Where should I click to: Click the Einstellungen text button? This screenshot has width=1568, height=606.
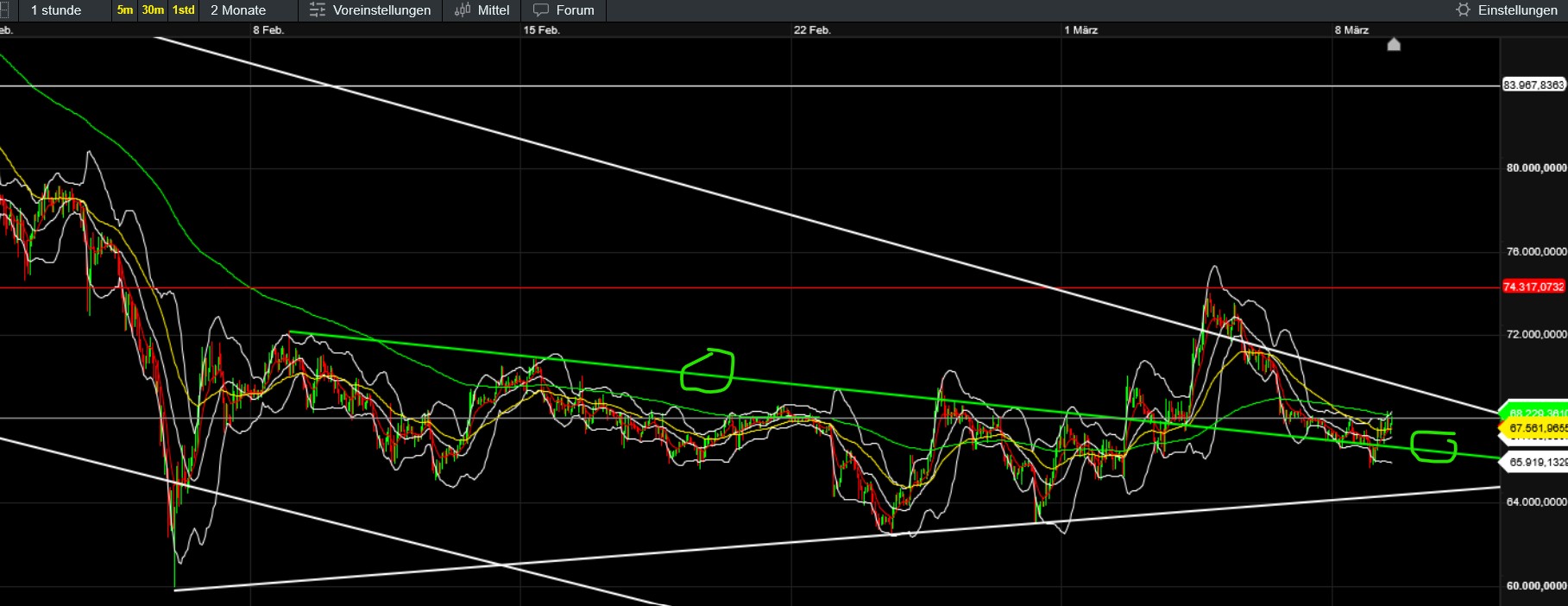point(1517,10)
